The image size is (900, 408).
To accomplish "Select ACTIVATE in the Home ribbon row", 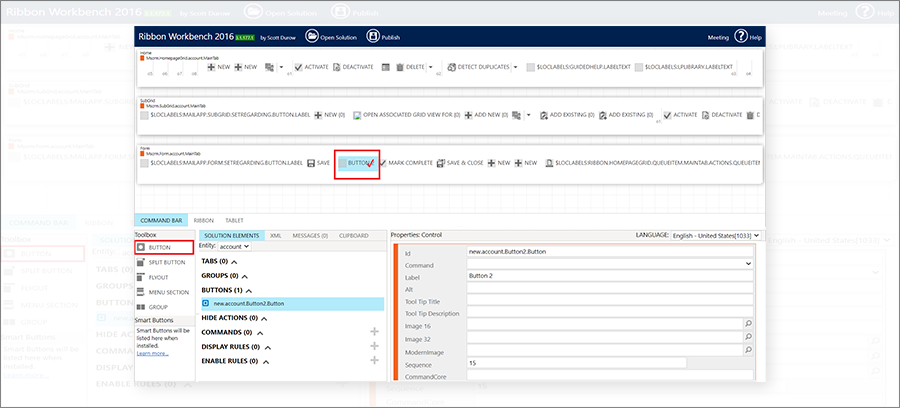I will click(311, 67).
